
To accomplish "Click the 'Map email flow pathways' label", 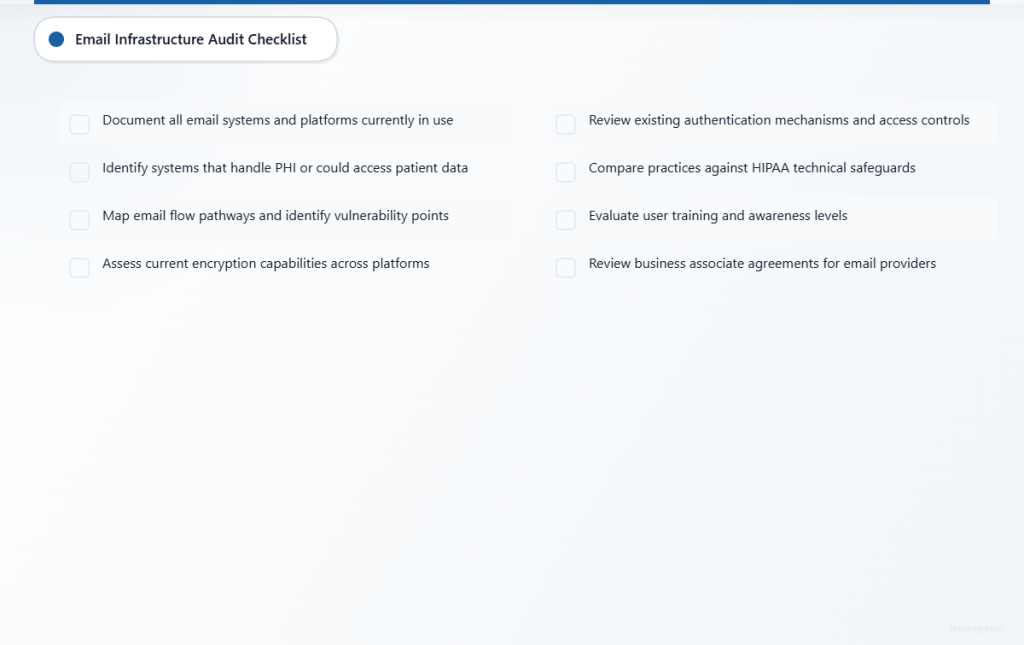I will pyautogui.click(x=275, y=215).
